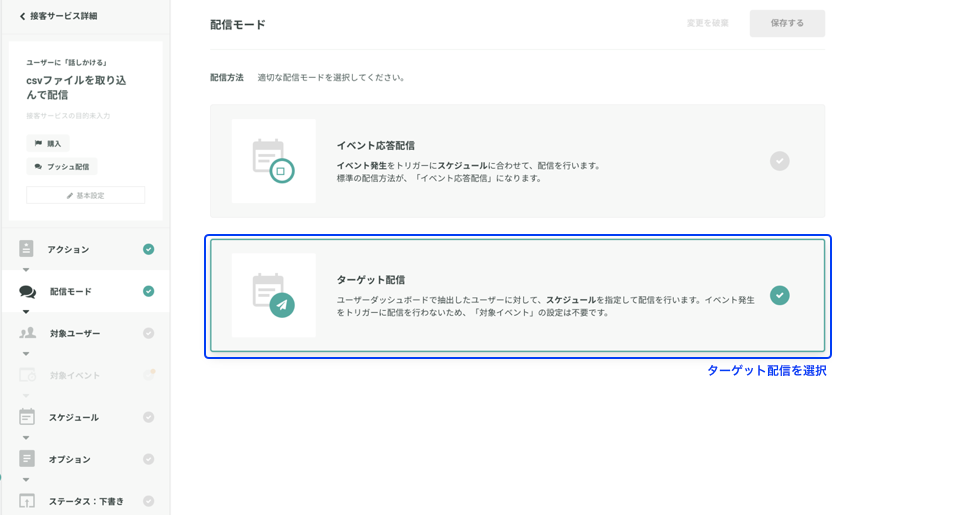Click the イベント応答配信 calendar icon

[274, 161]
